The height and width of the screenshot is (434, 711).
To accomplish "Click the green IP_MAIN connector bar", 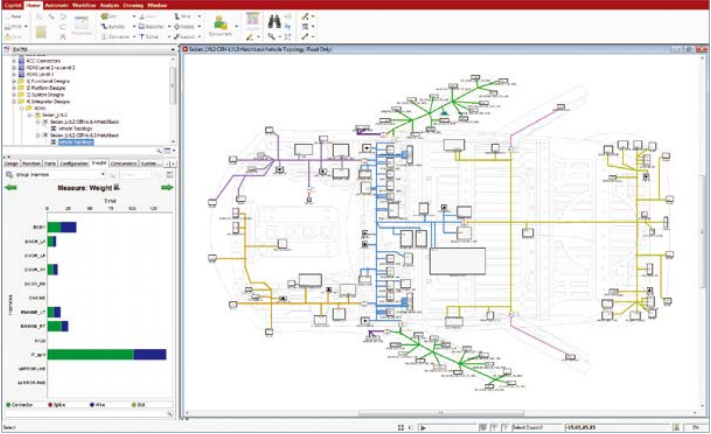I will pos(90,354).
